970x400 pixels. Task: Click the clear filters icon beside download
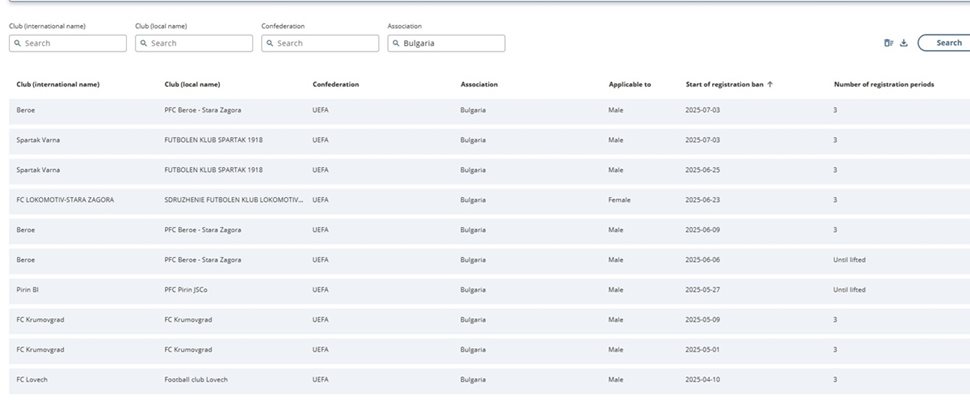tap(888, 43)
